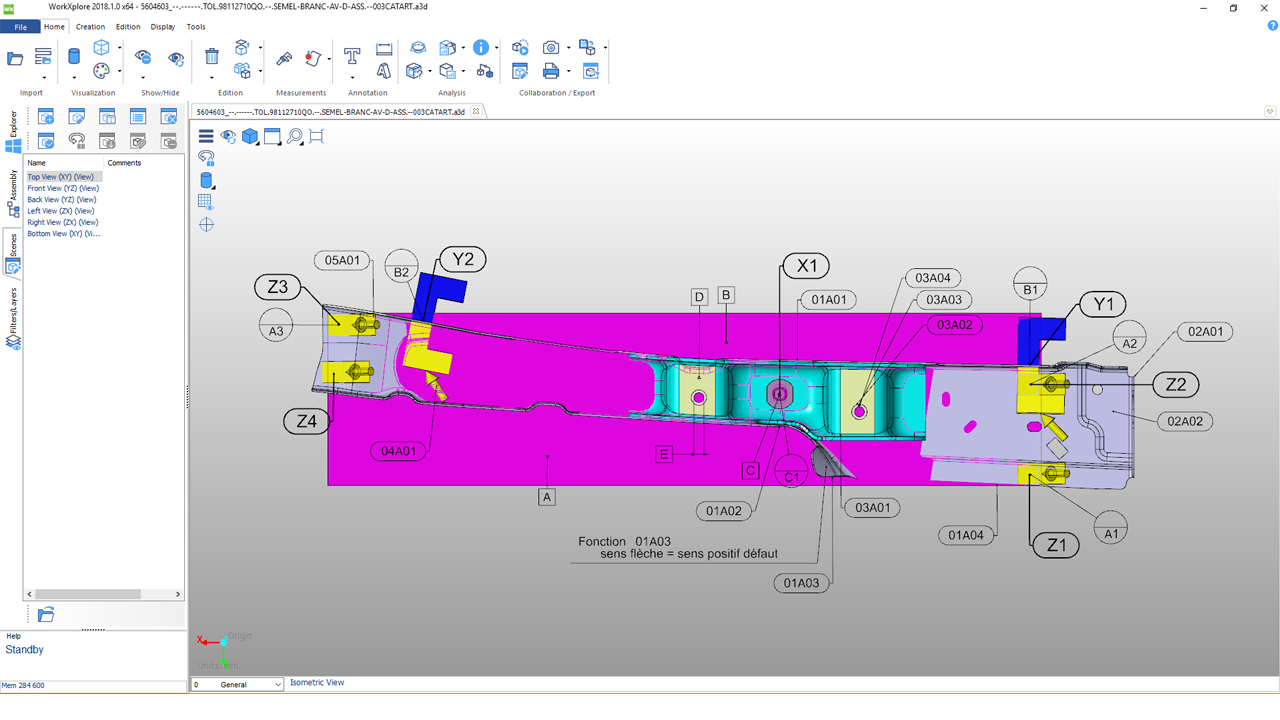Open the General layer dropdown at bottom
The width and height of the screenshot is (1280, 720).
point(277,685)
